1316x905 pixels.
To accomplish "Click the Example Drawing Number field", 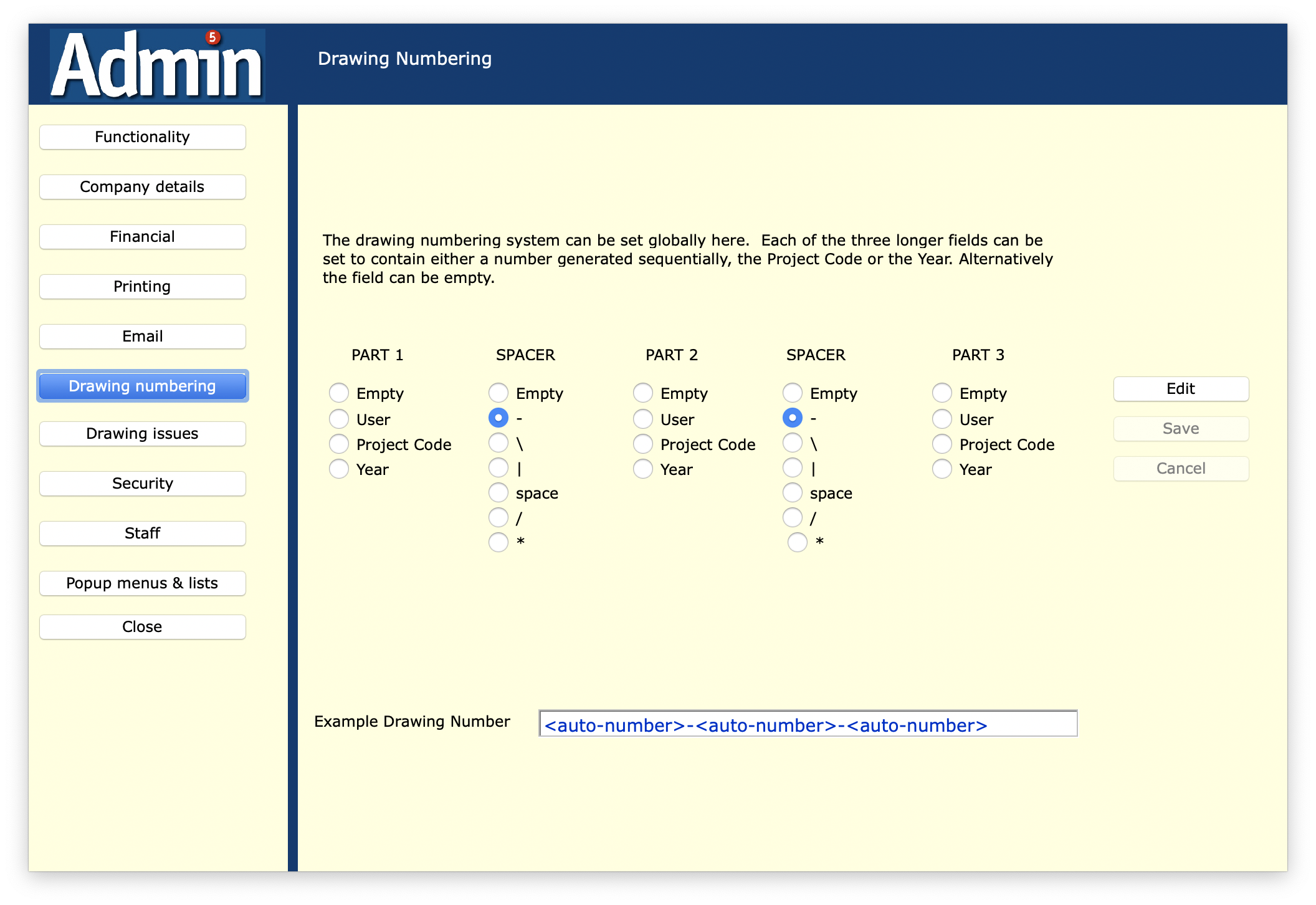I will 808,724.
